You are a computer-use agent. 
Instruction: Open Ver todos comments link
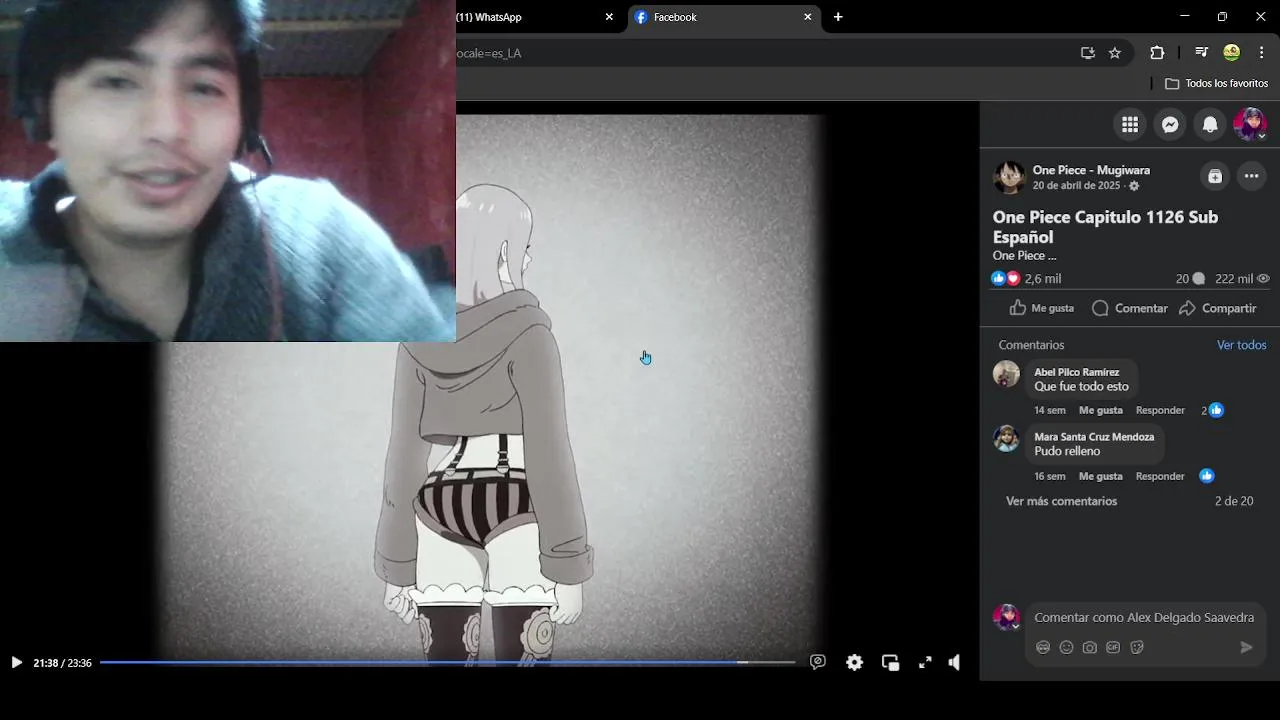(x=1241, y=345)
